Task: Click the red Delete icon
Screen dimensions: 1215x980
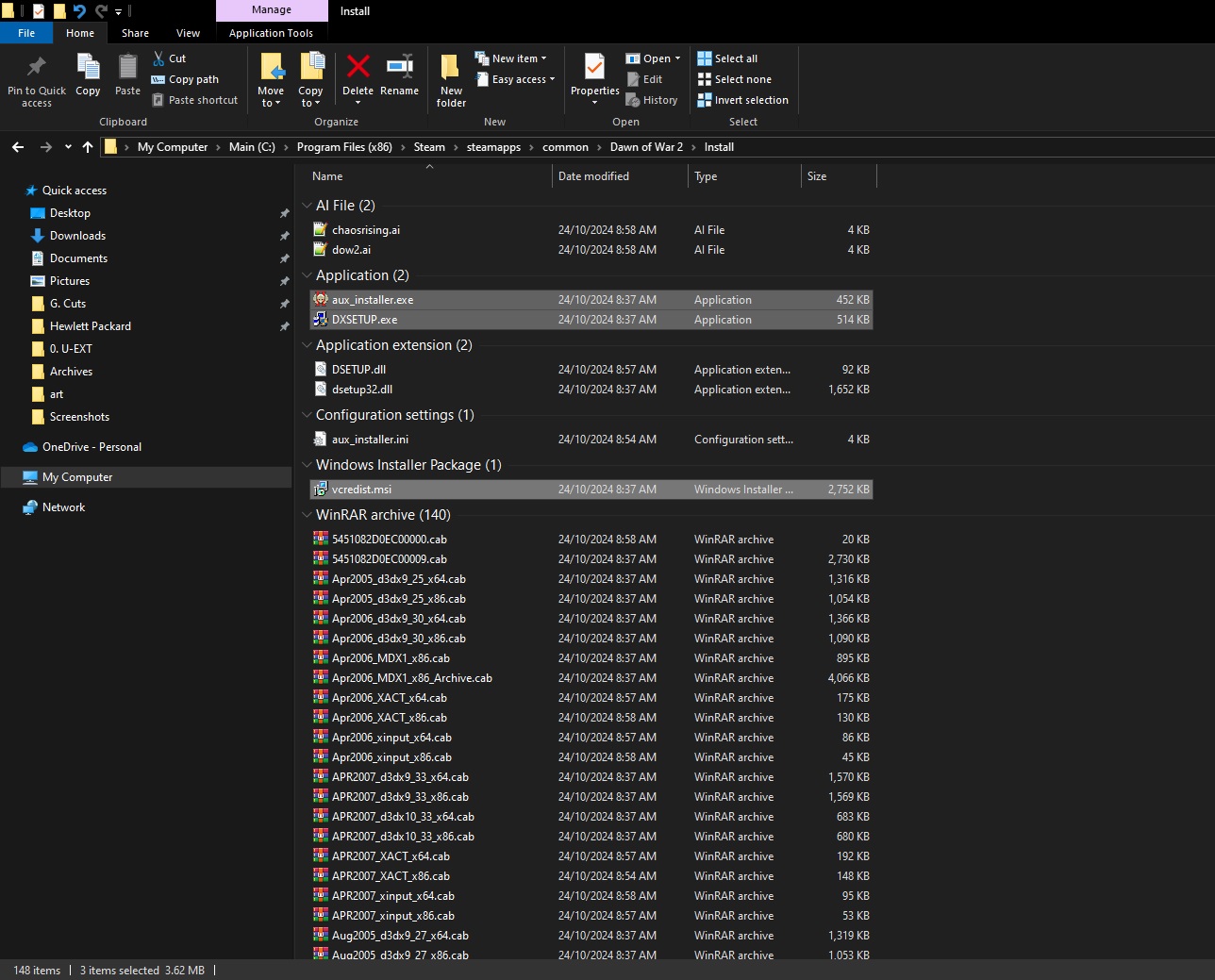Action: tap(358, 66)
